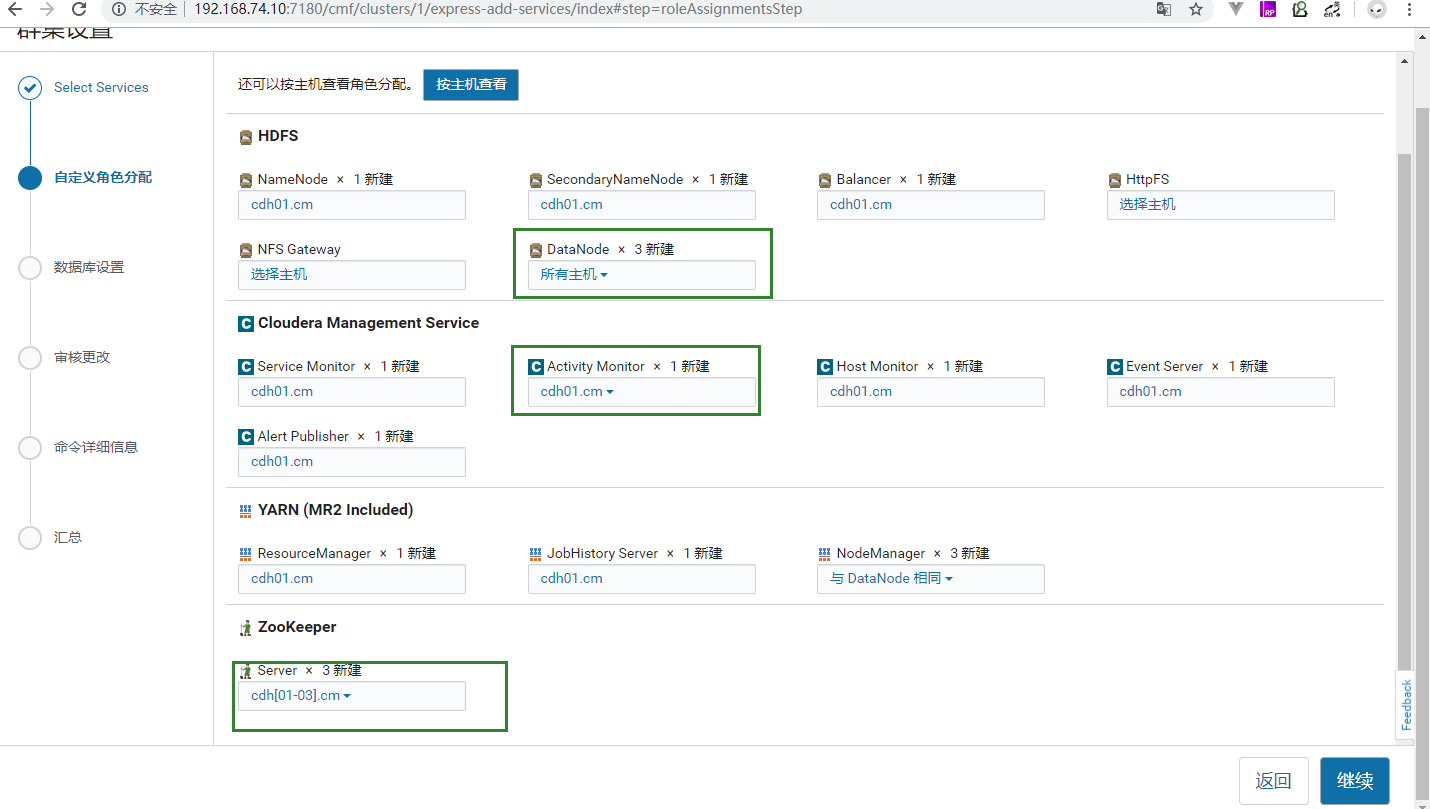Click the ResourceManager role icon
This screenshot has height=809, width=1430.
(246, 554)
